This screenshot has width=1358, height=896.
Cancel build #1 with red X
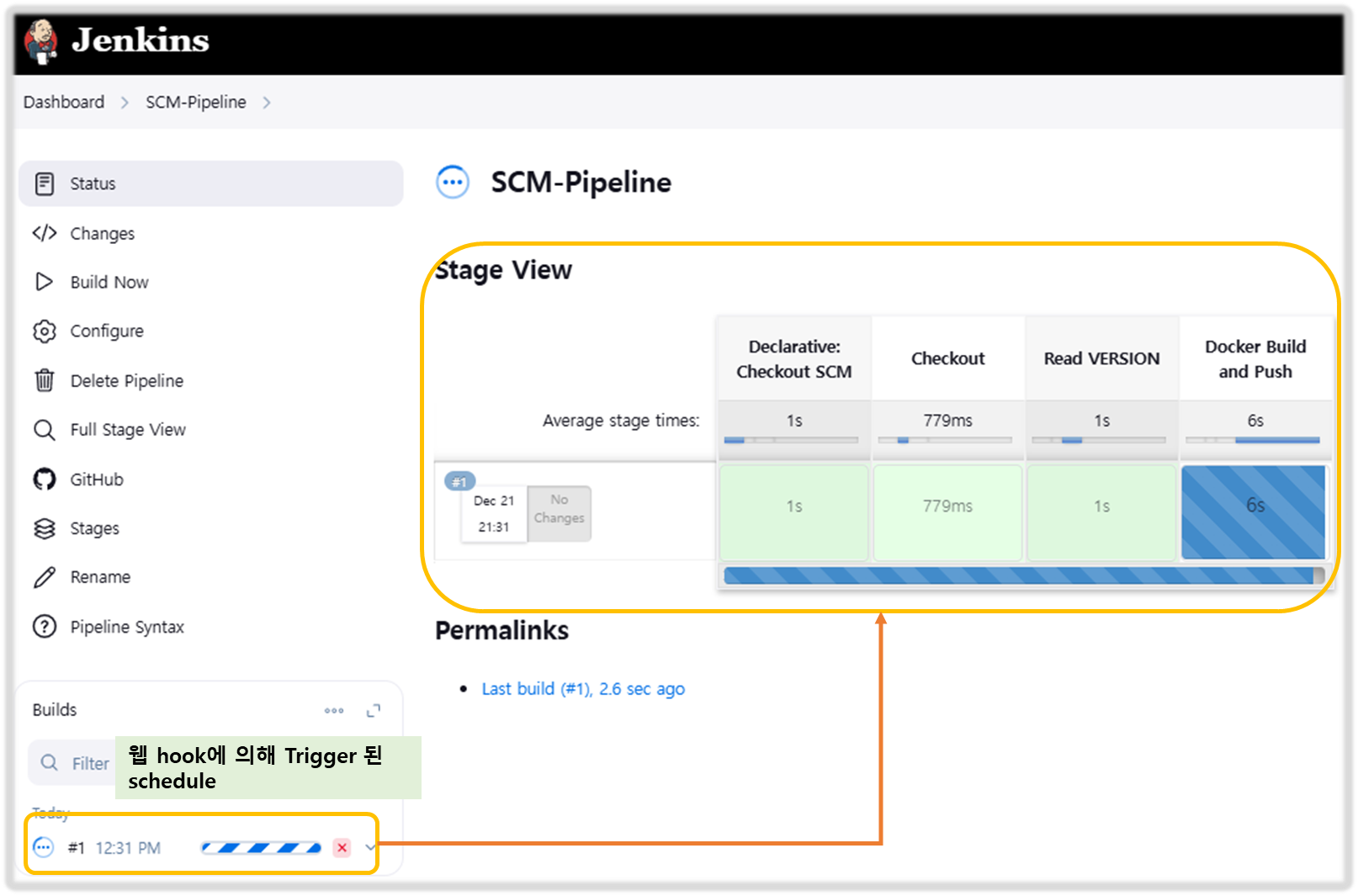342,848
